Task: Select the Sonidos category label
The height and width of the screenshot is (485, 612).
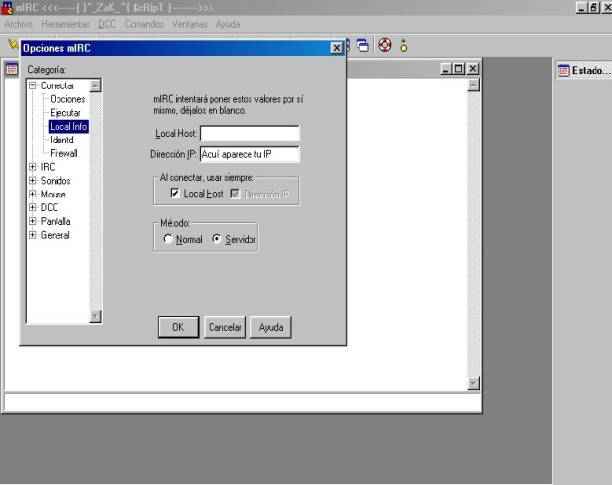Action: click(55, 181)
